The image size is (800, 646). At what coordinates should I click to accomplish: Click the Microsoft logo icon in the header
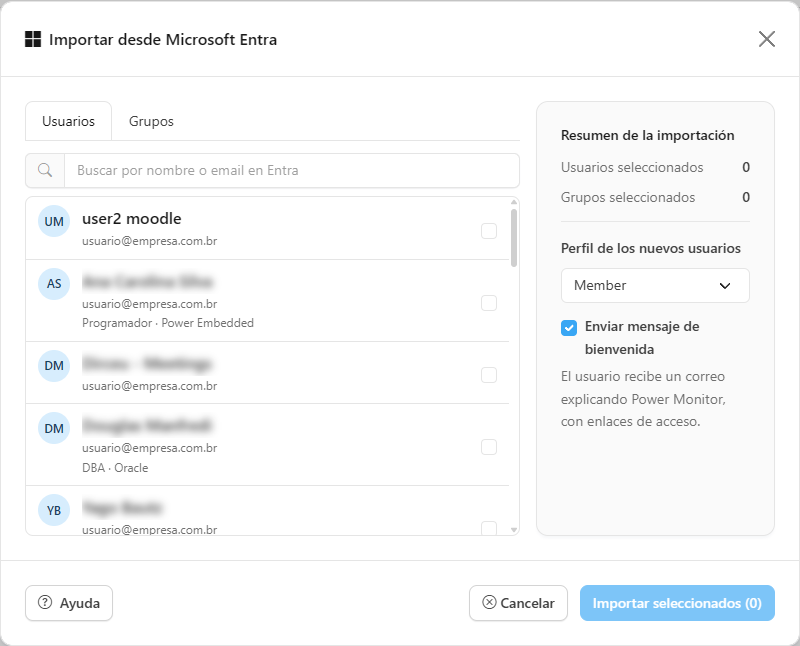click(33, 39)
